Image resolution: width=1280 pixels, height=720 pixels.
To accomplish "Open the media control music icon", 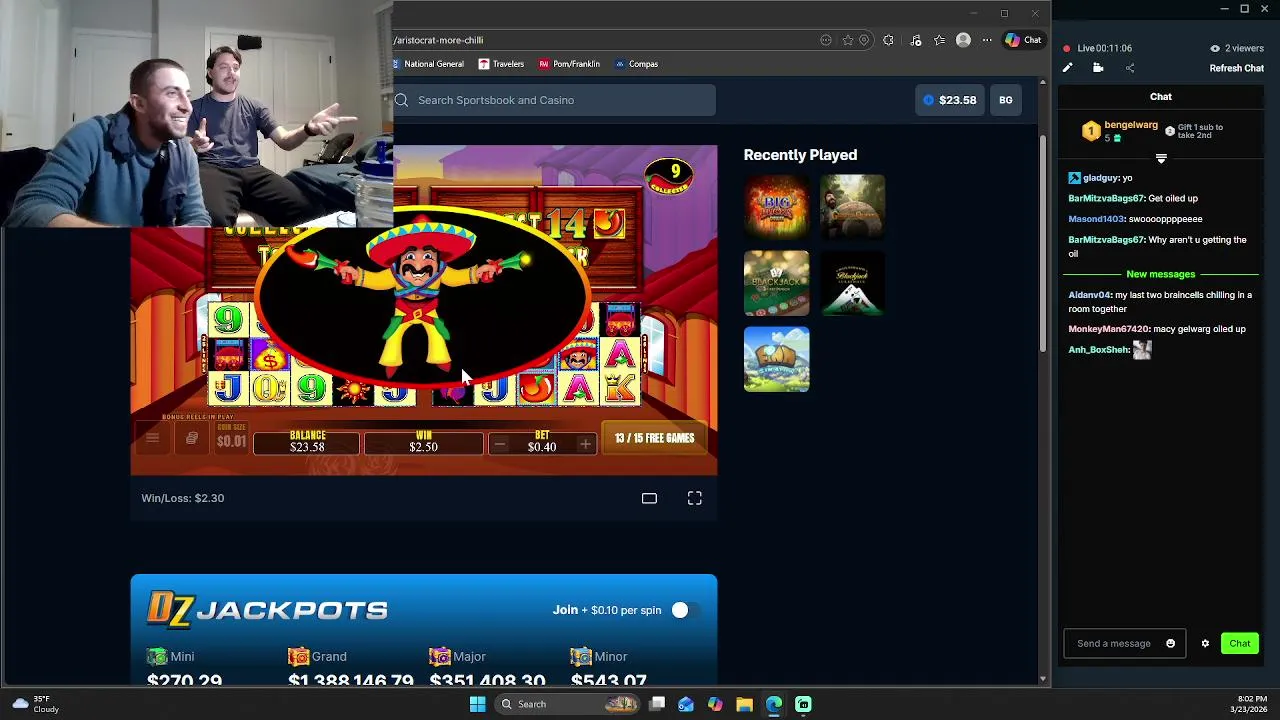I will (915, 40).
